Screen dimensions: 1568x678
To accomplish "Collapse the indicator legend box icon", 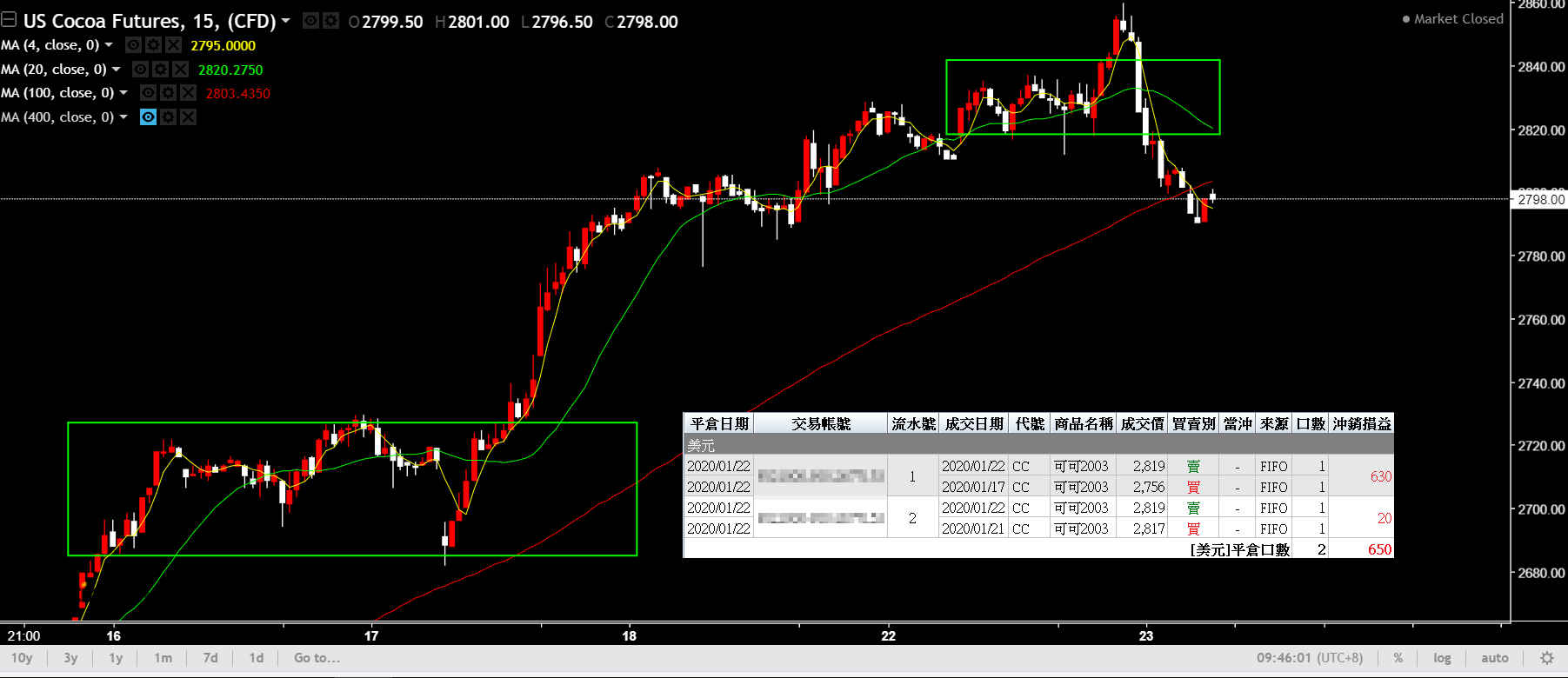I will coord(9,20).
